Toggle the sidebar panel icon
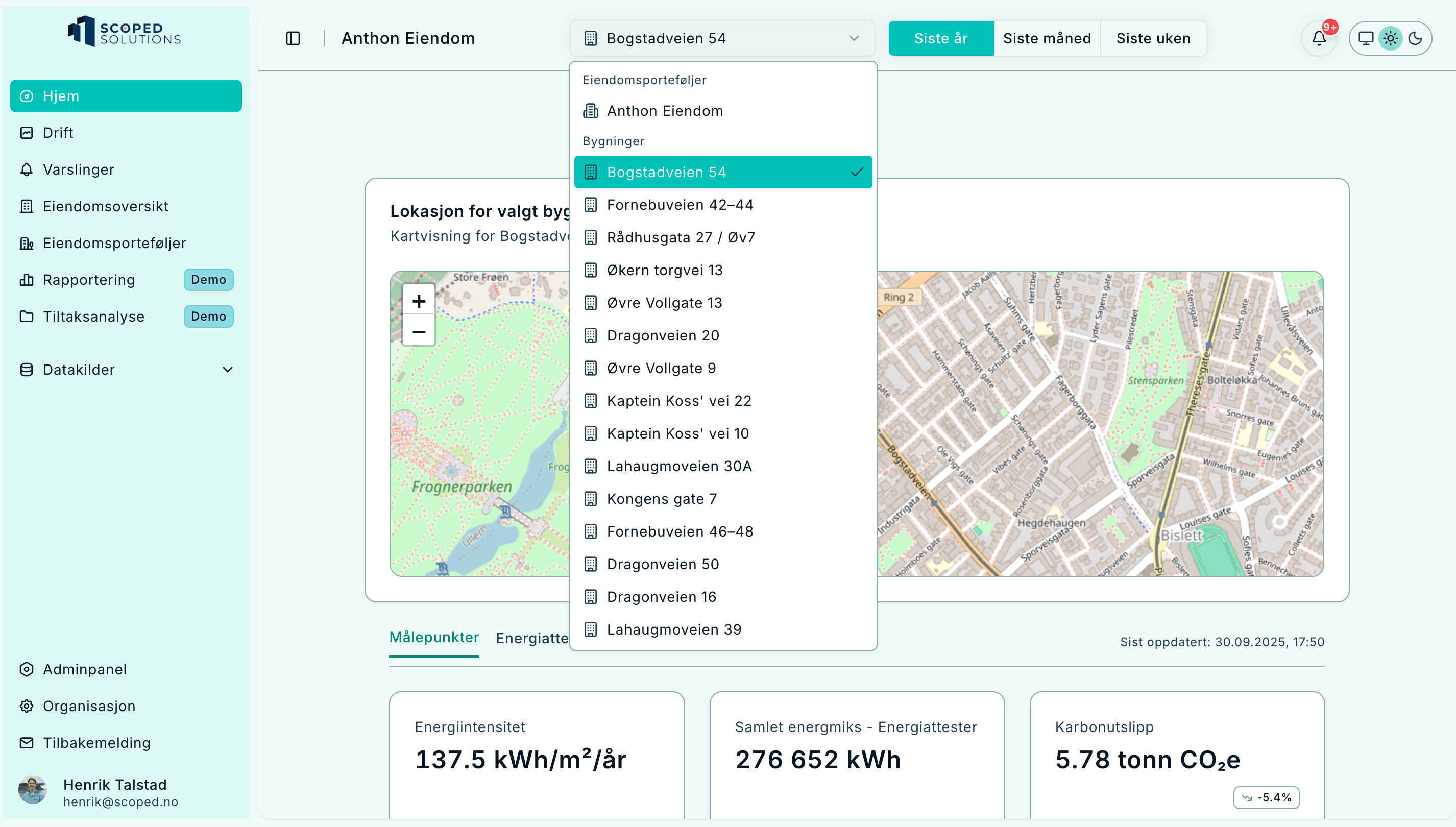1456x827 pixels. click(x=293, y=38)
